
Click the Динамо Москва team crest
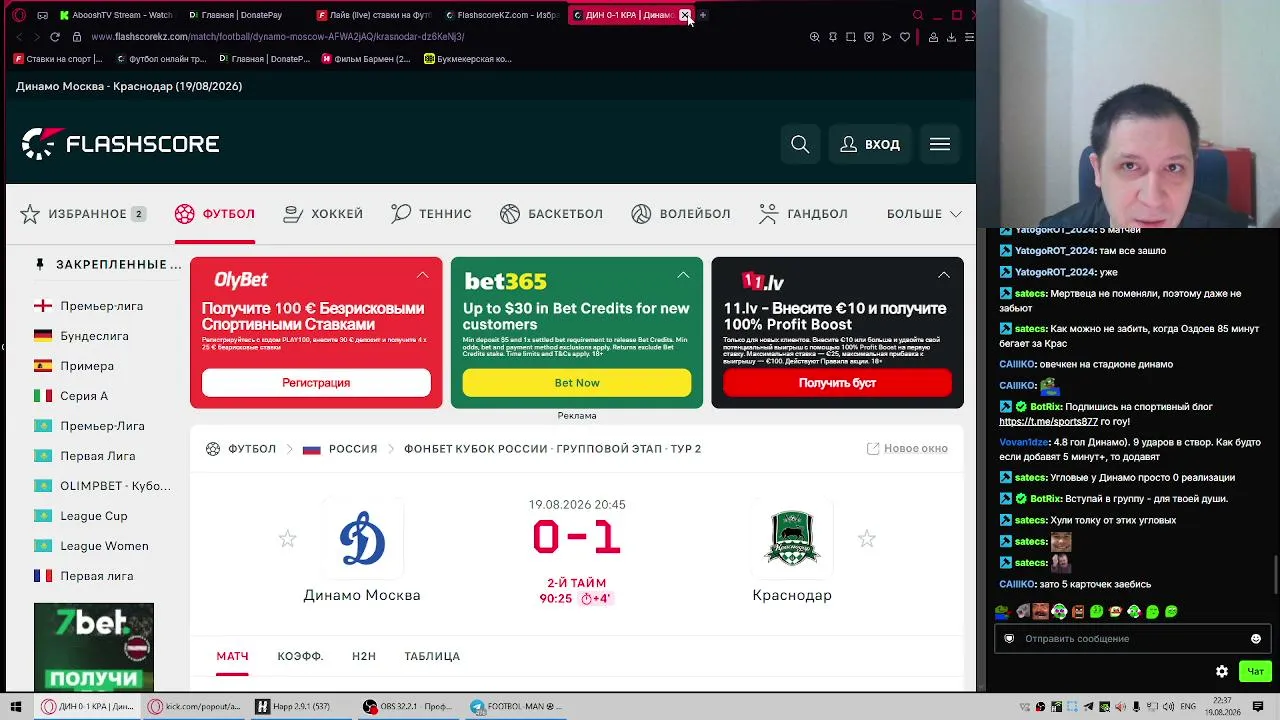(x=362, y=539)
